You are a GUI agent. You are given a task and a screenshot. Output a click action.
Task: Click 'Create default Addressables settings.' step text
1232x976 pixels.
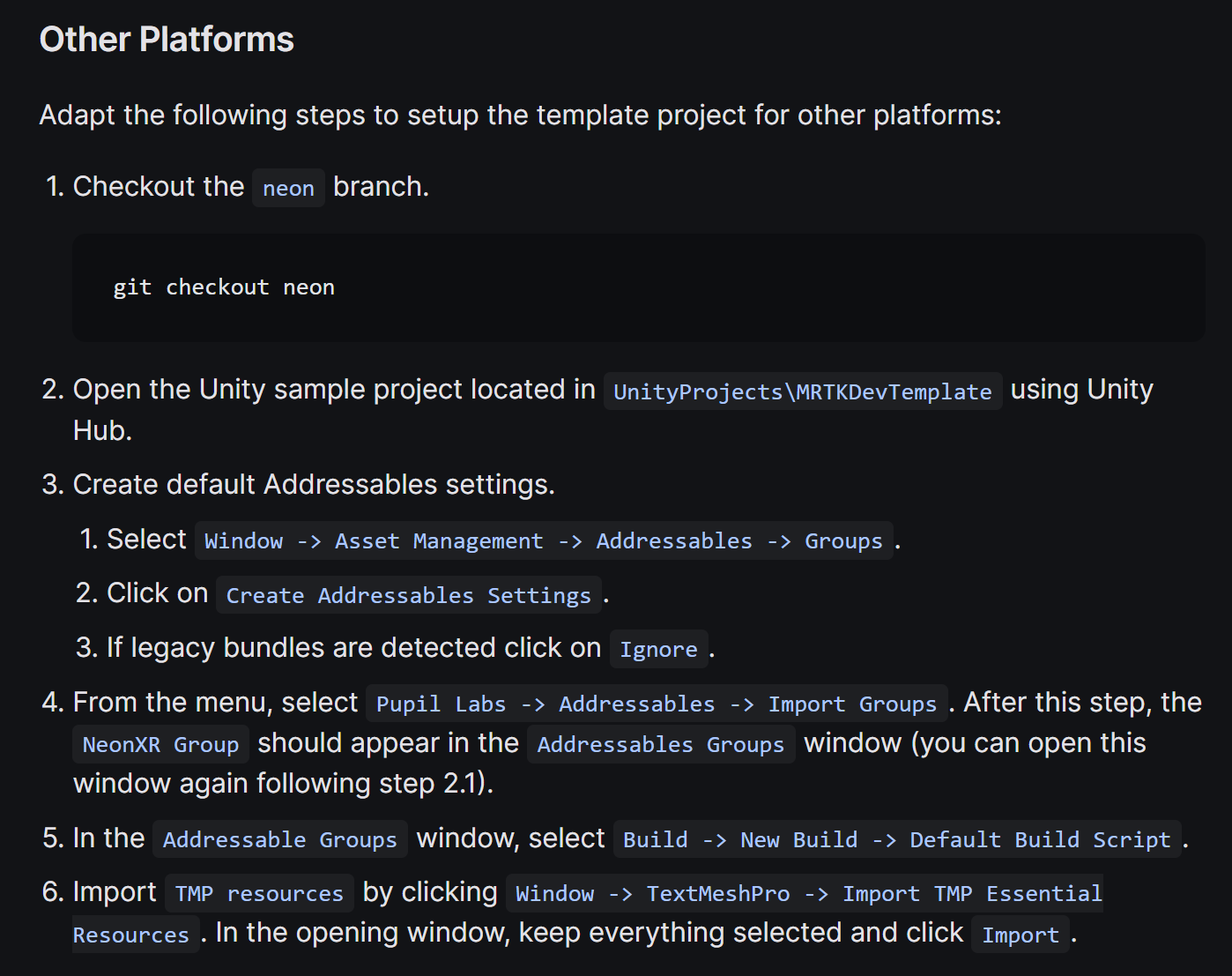click(x=314, y=485)
